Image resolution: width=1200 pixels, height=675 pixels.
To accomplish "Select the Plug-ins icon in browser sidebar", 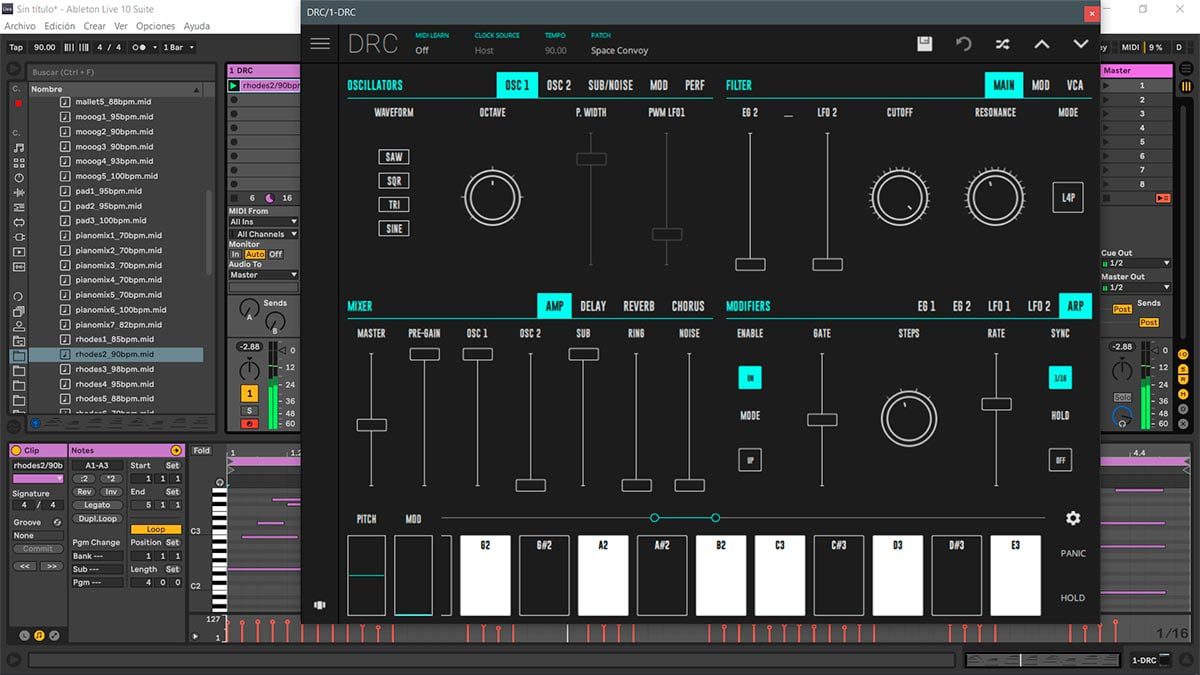I will pyautogui.click(x=19, y=237).
